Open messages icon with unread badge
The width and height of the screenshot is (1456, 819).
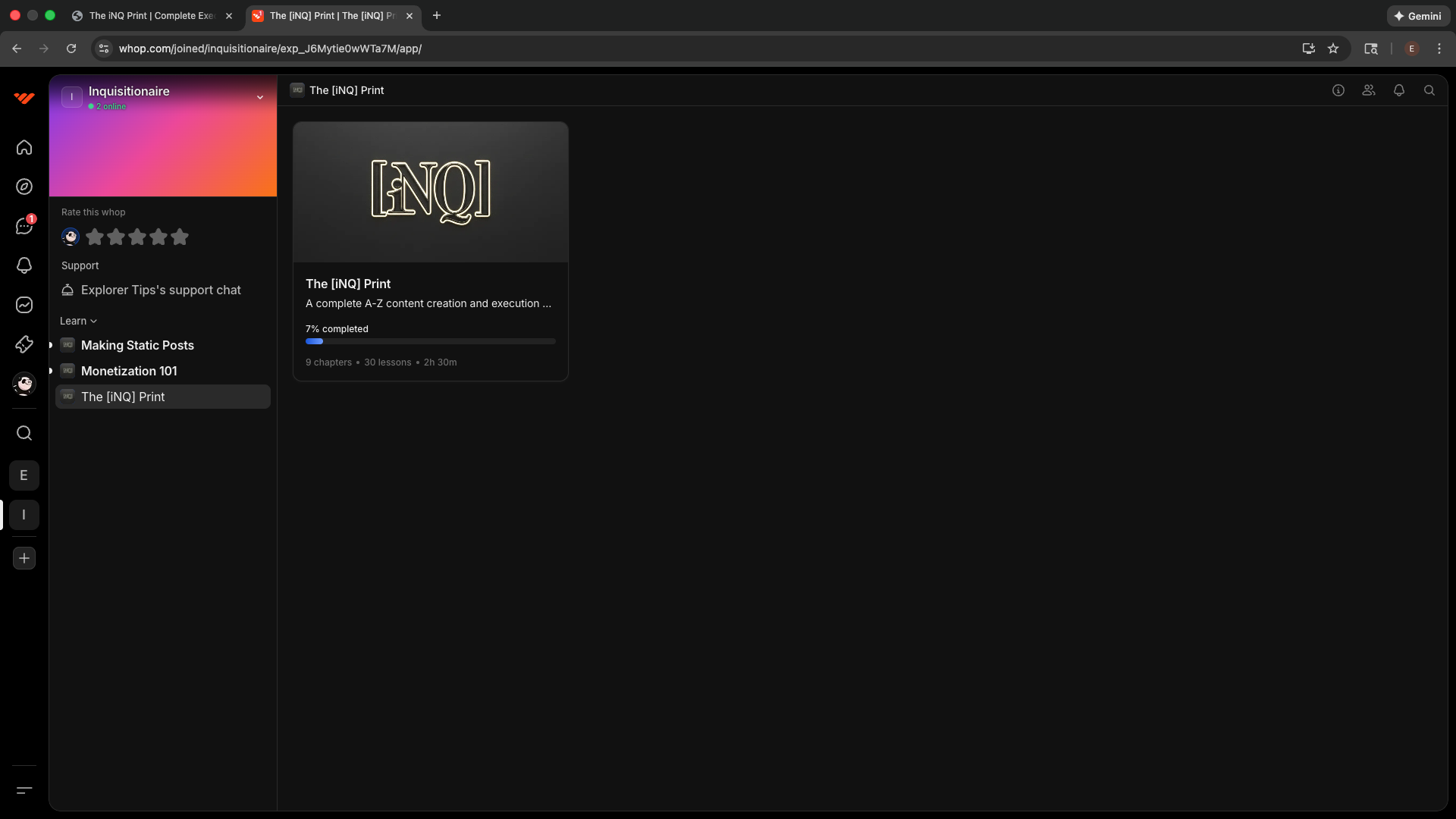tap(24, 226)
